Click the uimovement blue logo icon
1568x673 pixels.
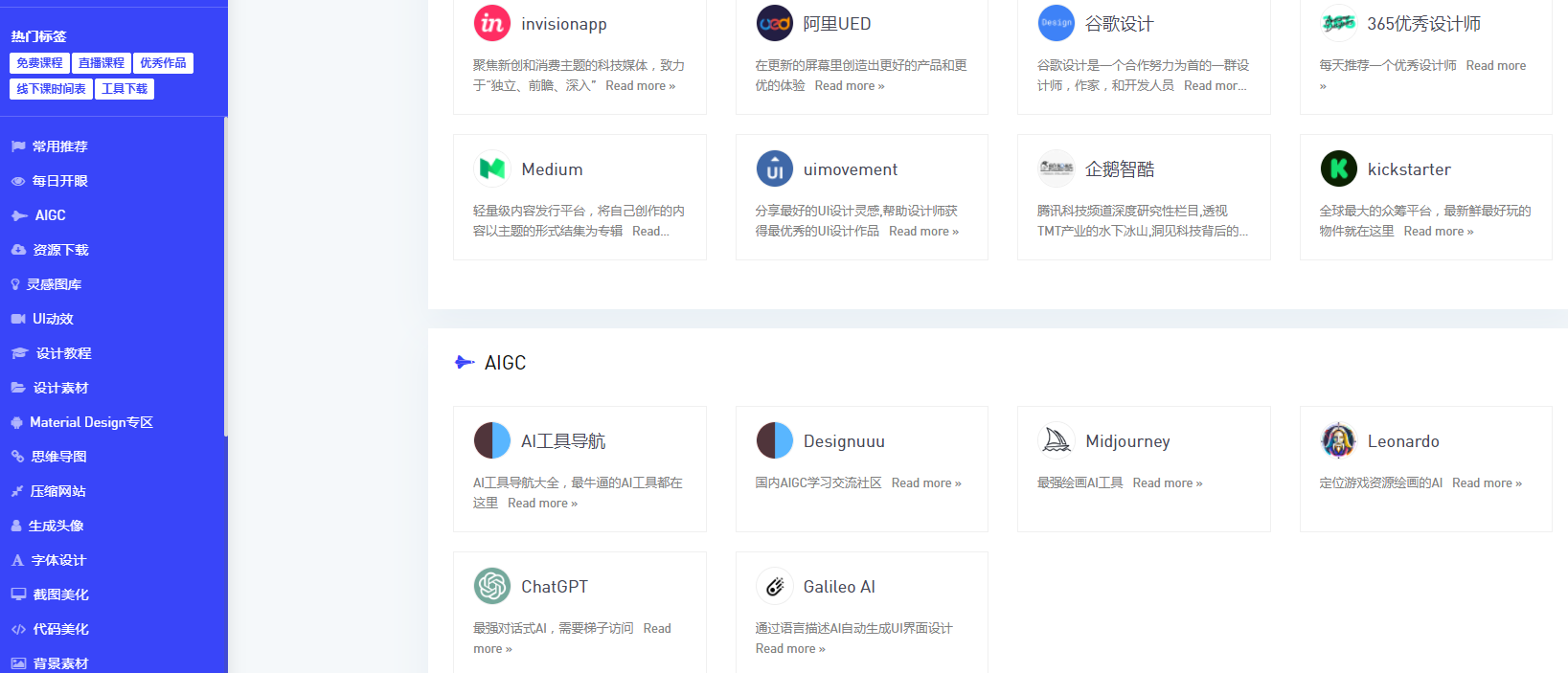(x=774, y=168)
